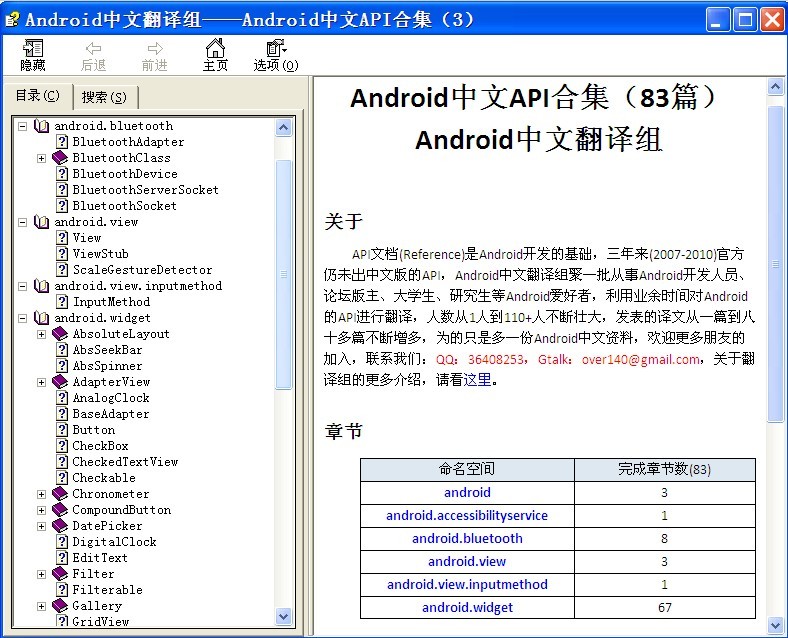
Task: Click the BluetoothAdapter topic page icon
Action: (x=62, y=142)
